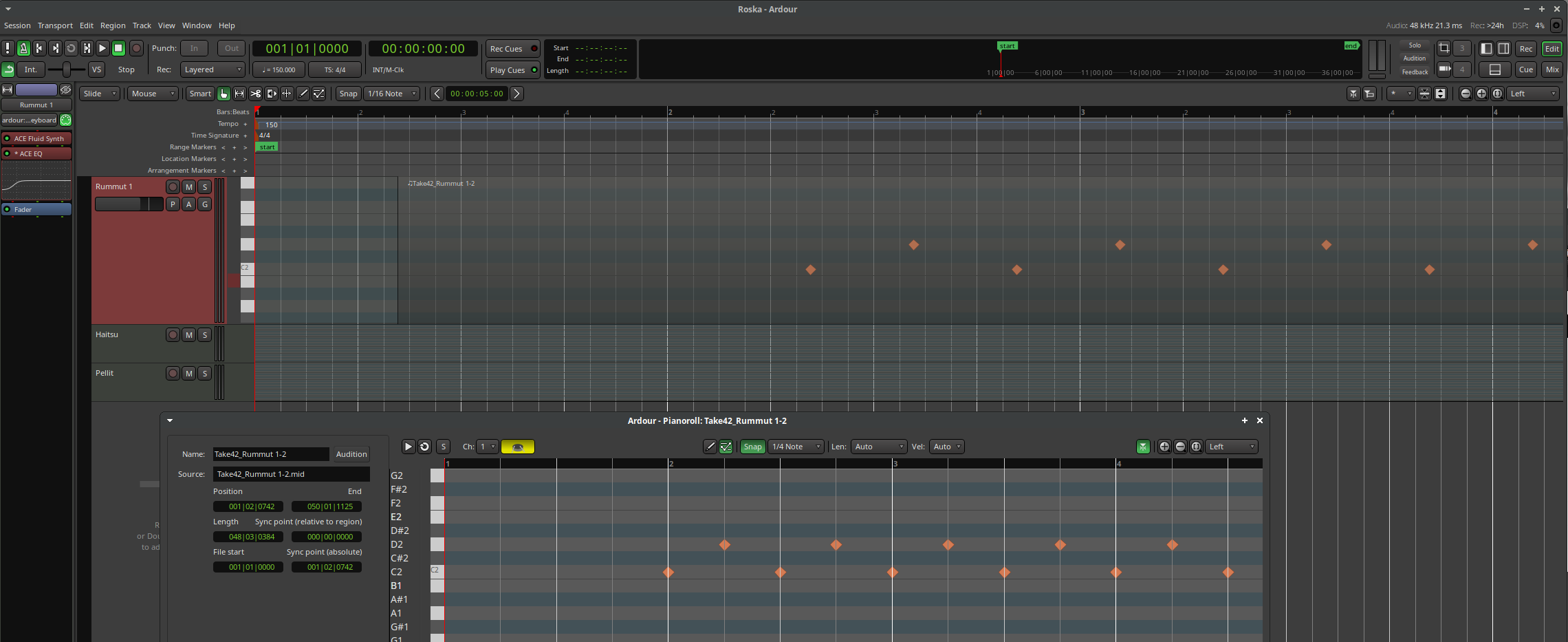Disable Snap in the Pianoroll toolbar
This screenshot has width=1568, height=642.
[x=752, y=447]
